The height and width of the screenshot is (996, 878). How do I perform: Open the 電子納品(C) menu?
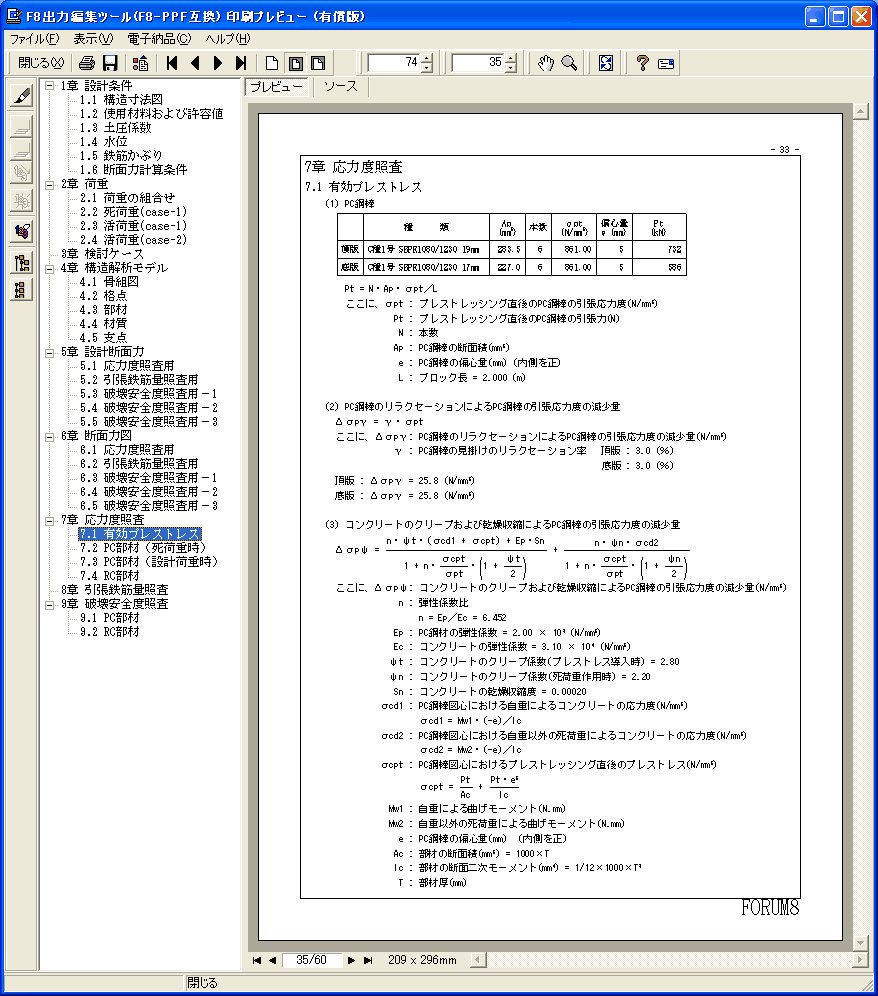[159, 39]
